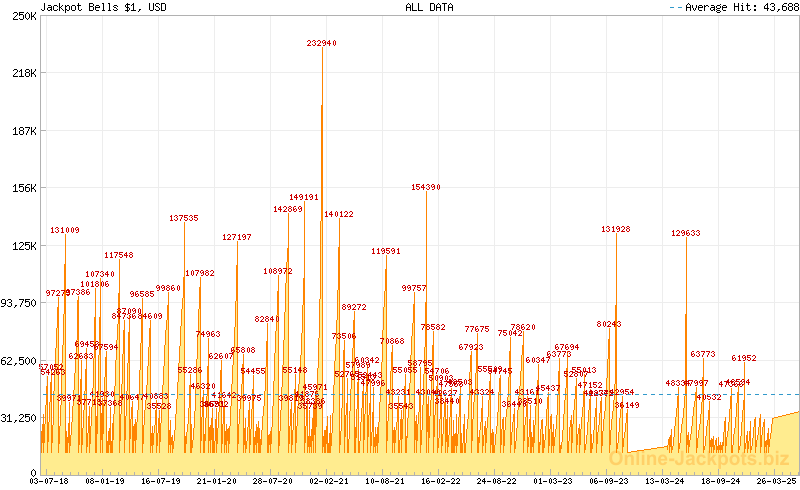This screenshot has width=800, height=490.
Task: Click the 127197 peak label
Action: (237, 237)
